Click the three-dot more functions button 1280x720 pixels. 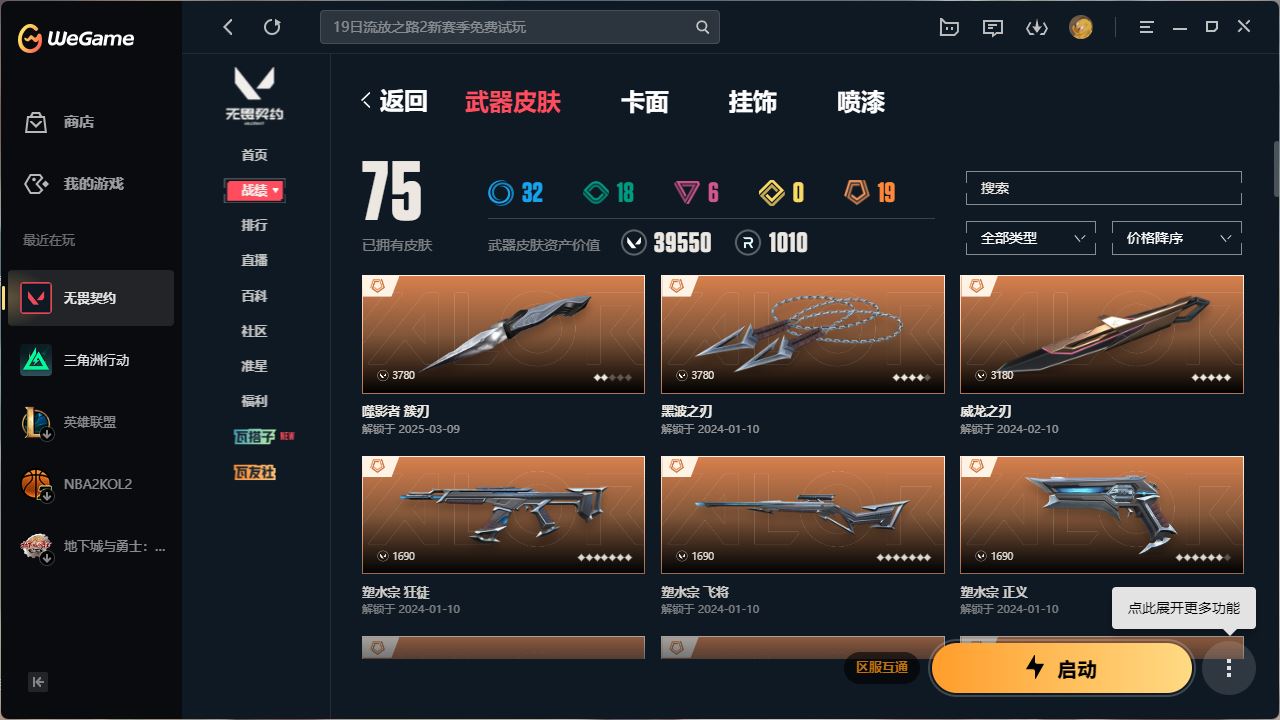tap(1229, 668)
